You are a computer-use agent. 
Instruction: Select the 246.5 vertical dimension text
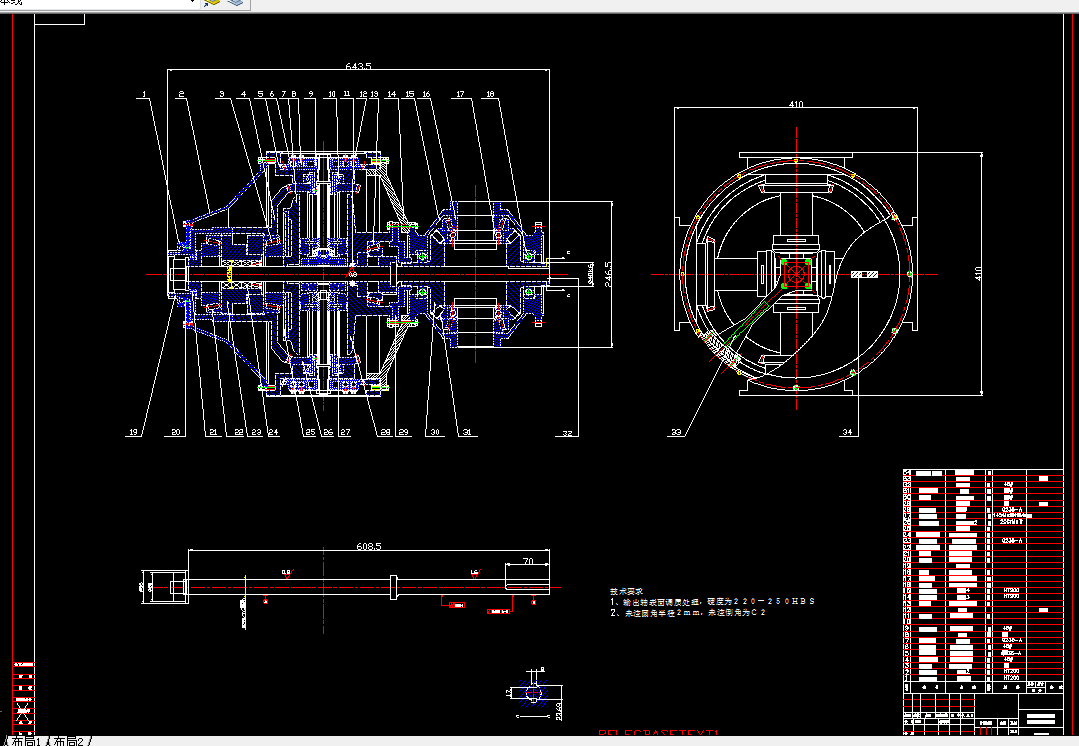(x=608, y=274)
